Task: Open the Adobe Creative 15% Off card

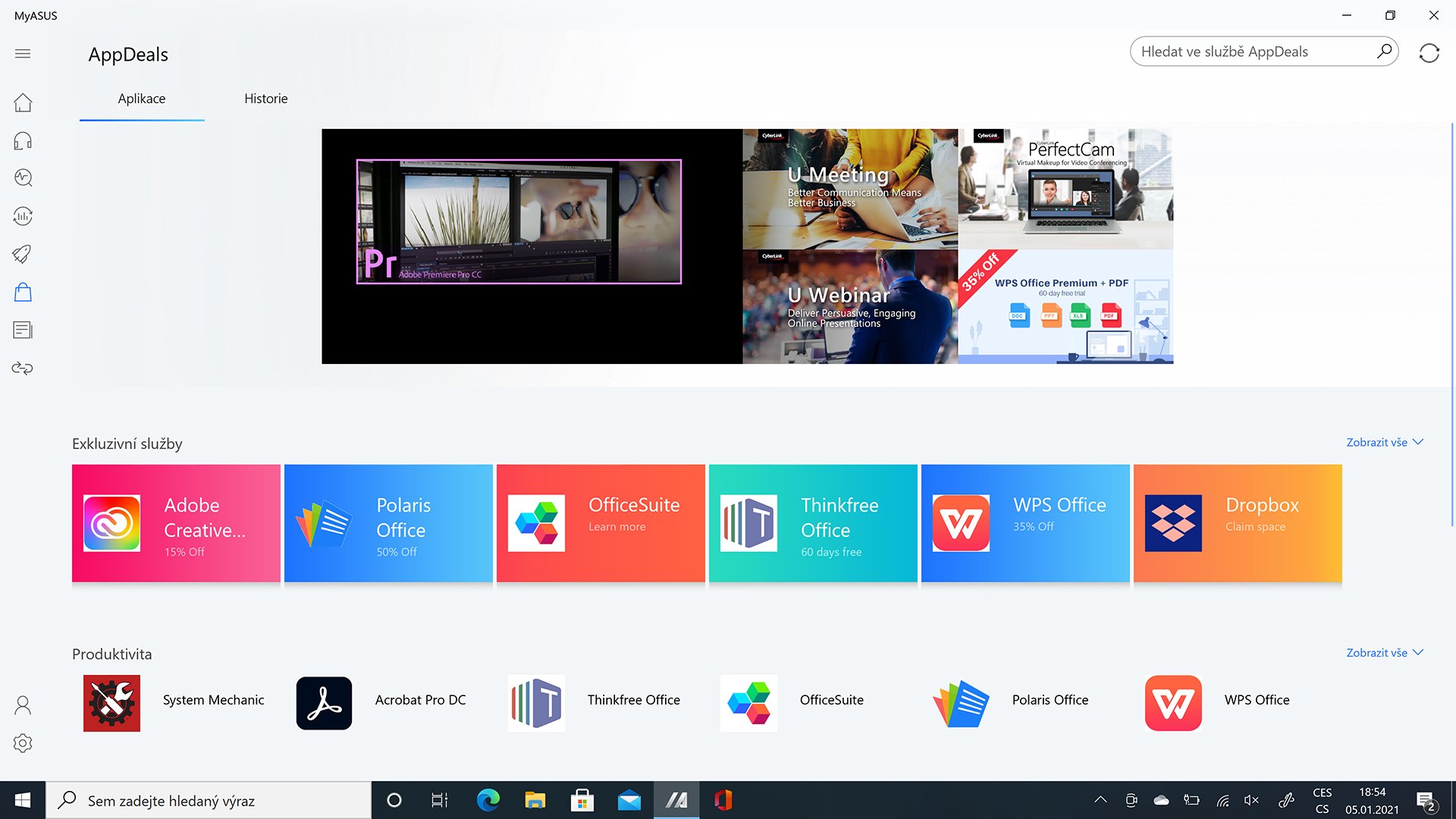Action: coord(176,523)
